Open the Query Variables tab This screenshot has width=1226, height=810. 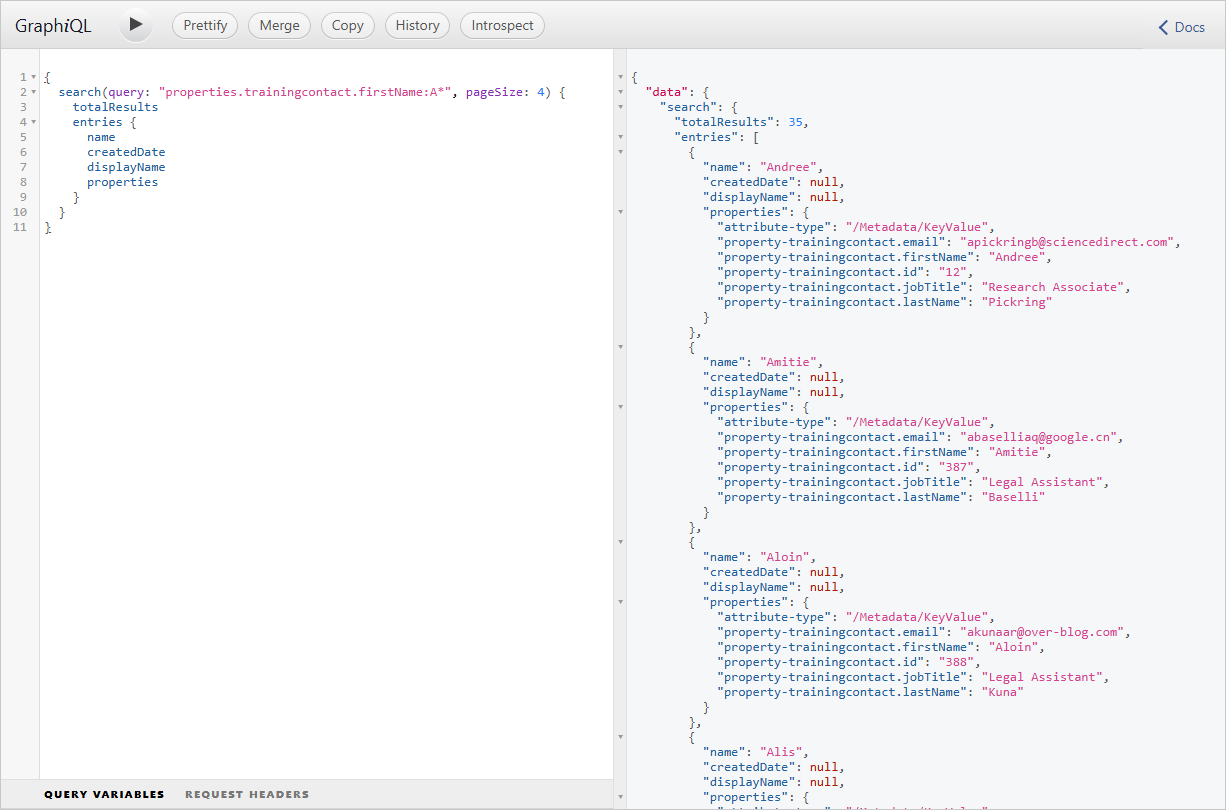point(104,794)
